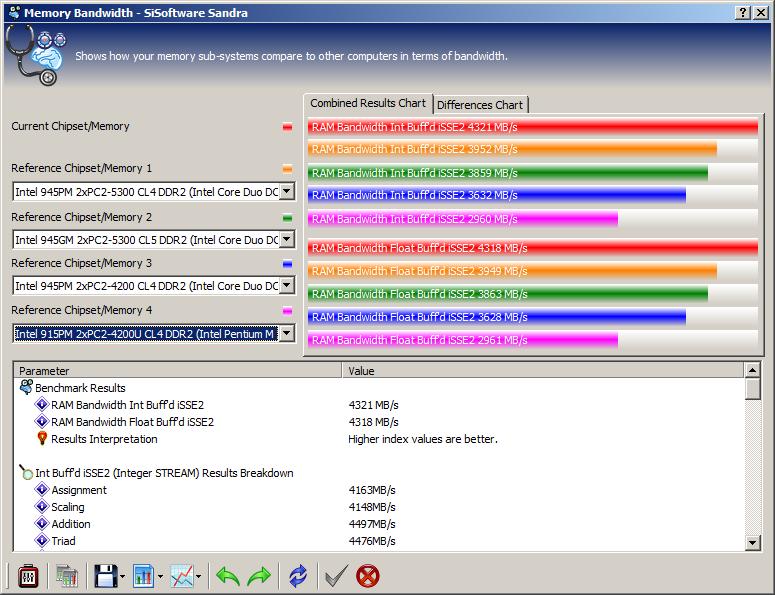Click the magenta Float Buff'd 2961 MB/s bar

(463, 340)
